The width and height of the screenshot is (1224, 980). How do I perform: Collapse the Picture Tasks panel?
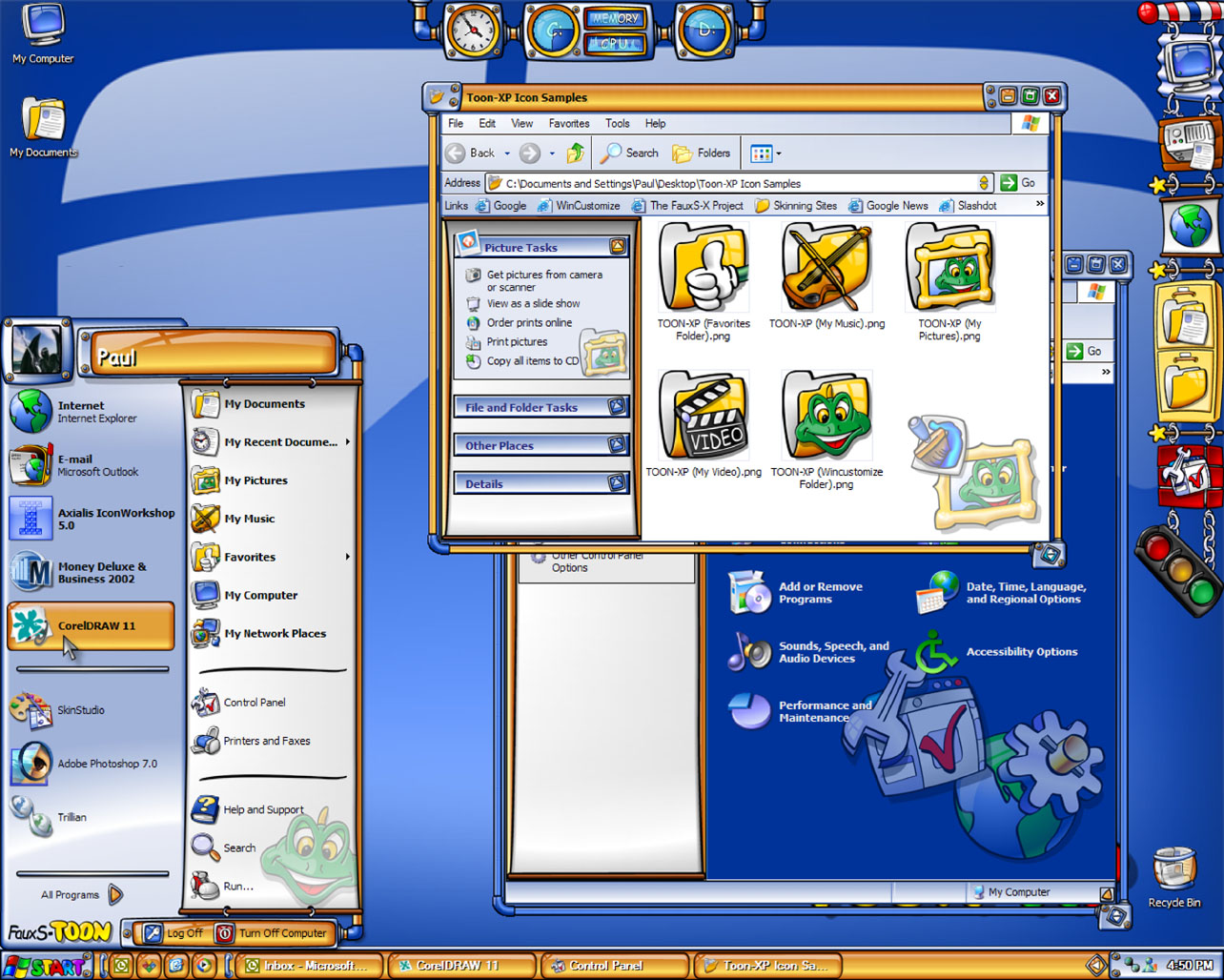coord(618,247)
